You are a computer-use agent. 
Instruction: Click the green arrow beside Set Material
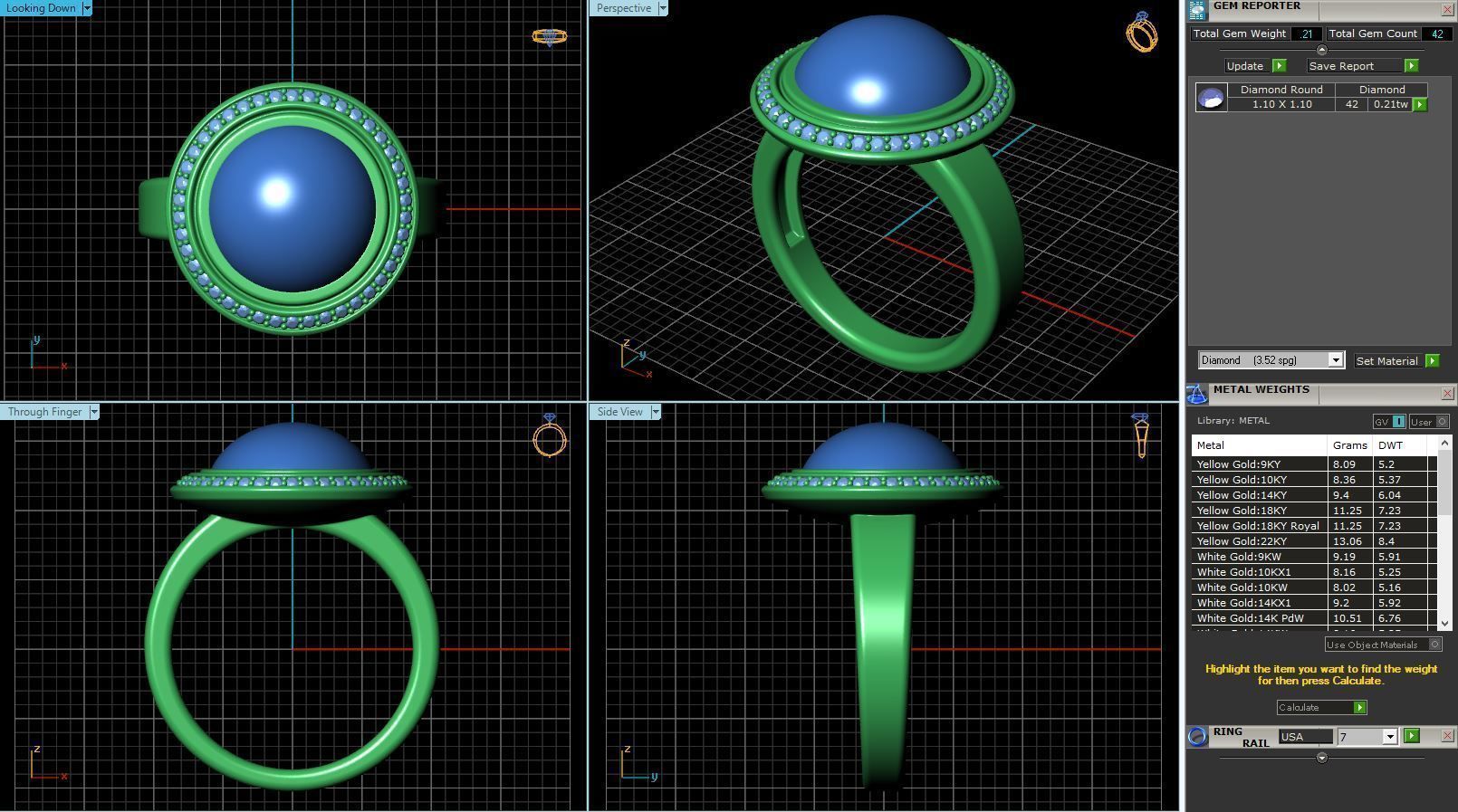(x=1432, y=361)
